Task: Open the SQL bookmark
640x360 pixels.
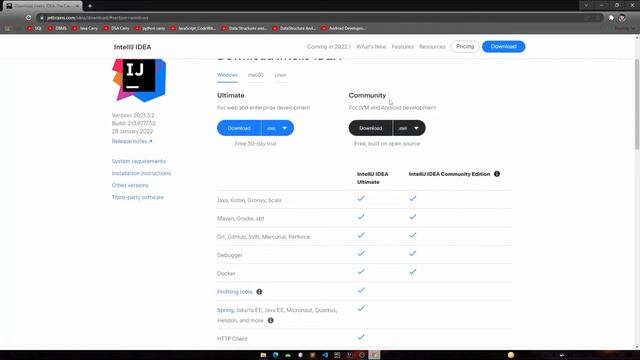Action: click(x=35, y=28)
